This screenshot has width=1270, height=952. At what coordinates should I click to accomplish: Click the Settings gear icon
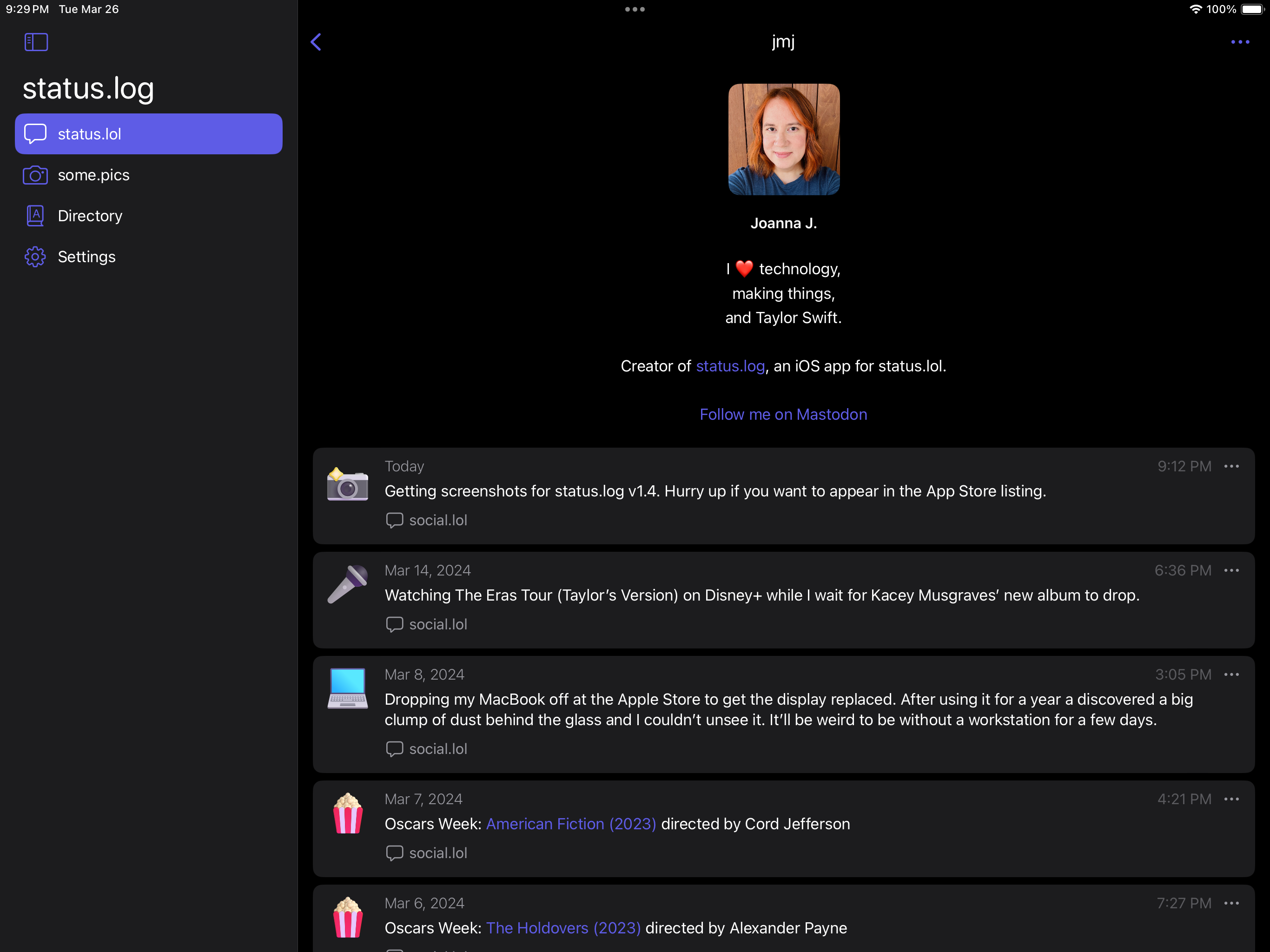coord(35,257)
